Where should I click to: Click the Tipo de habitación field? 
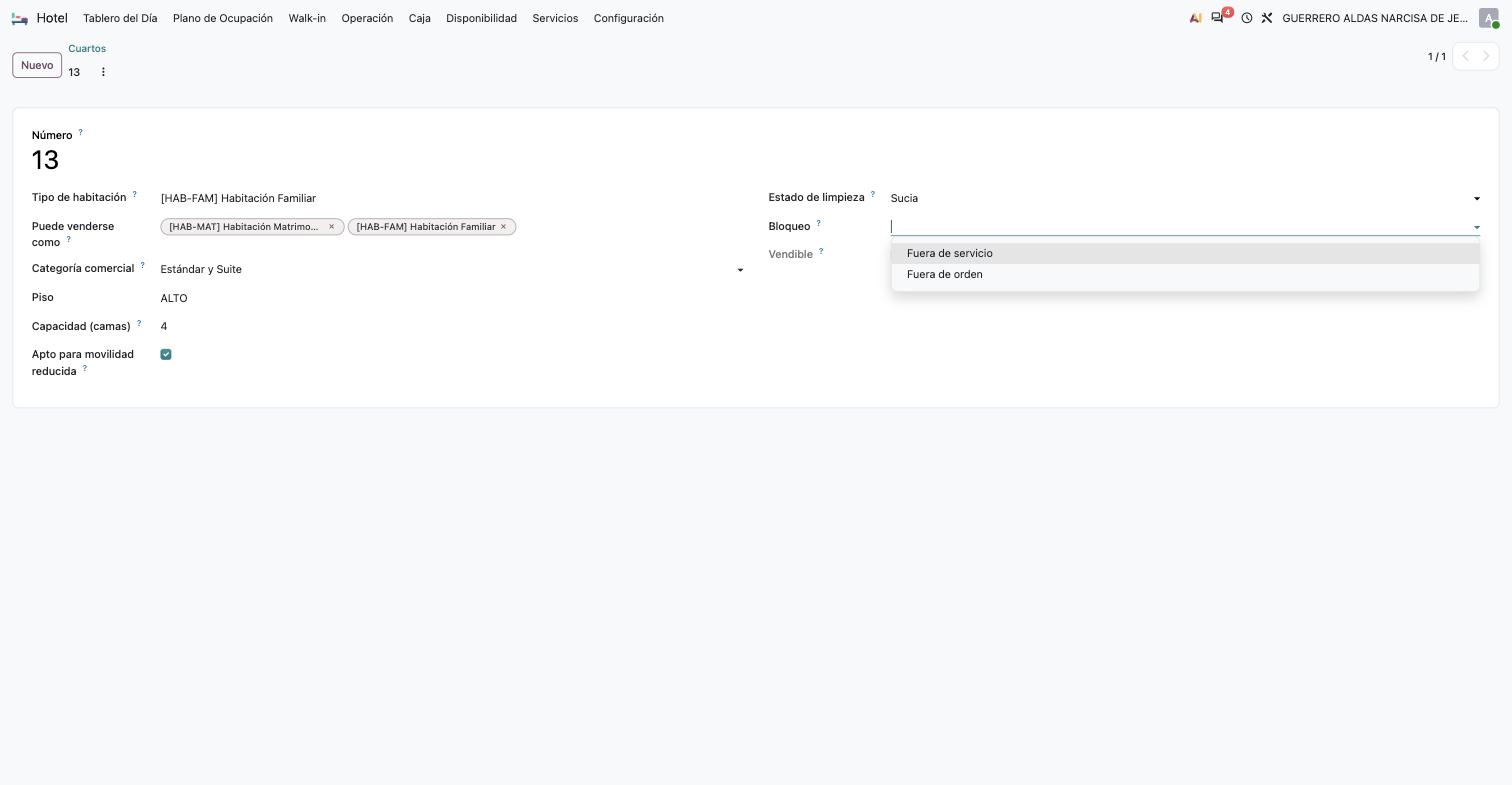tap(452, 198)
